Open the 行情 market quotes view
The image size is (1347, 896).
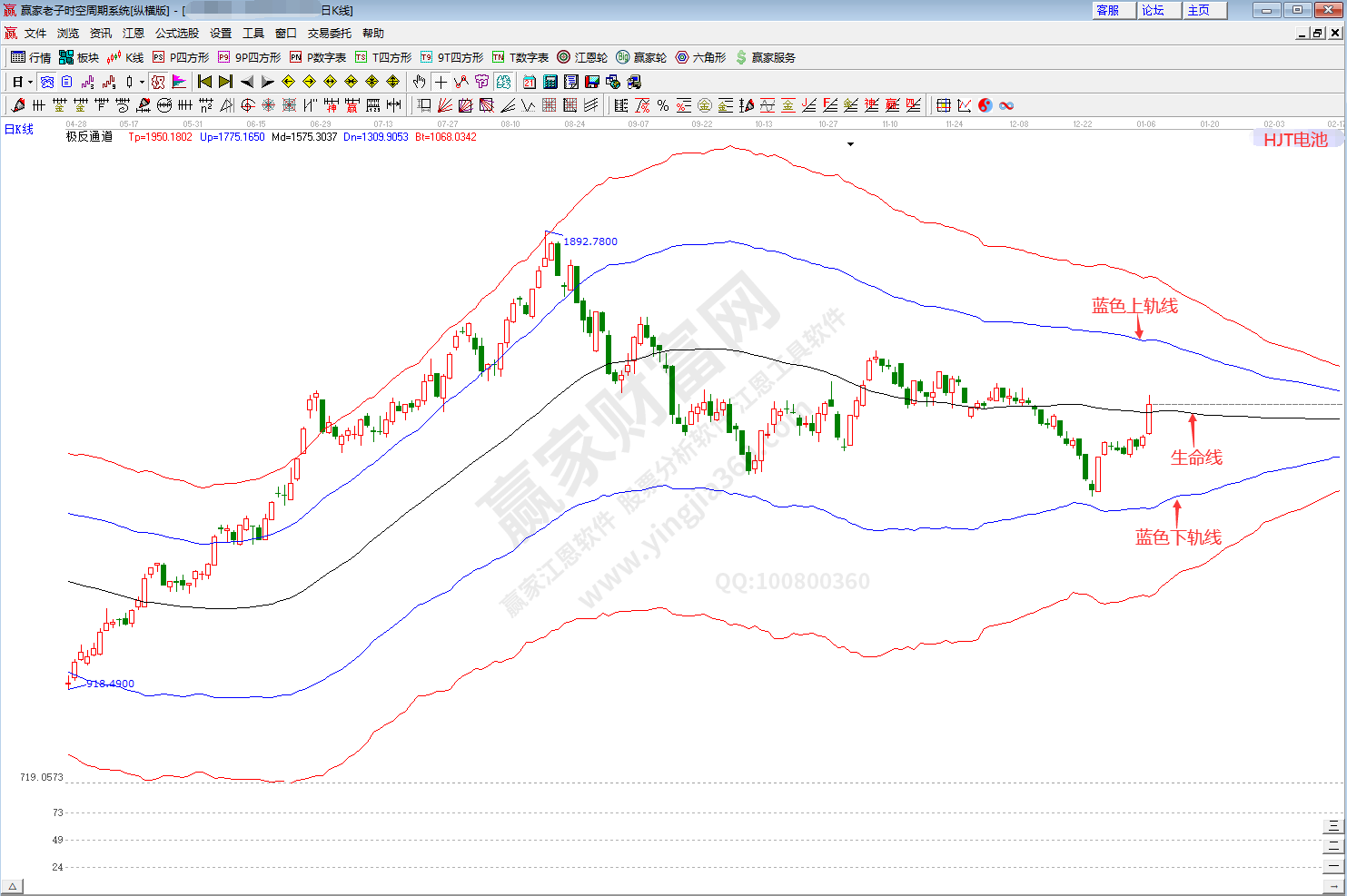[31, 57]
